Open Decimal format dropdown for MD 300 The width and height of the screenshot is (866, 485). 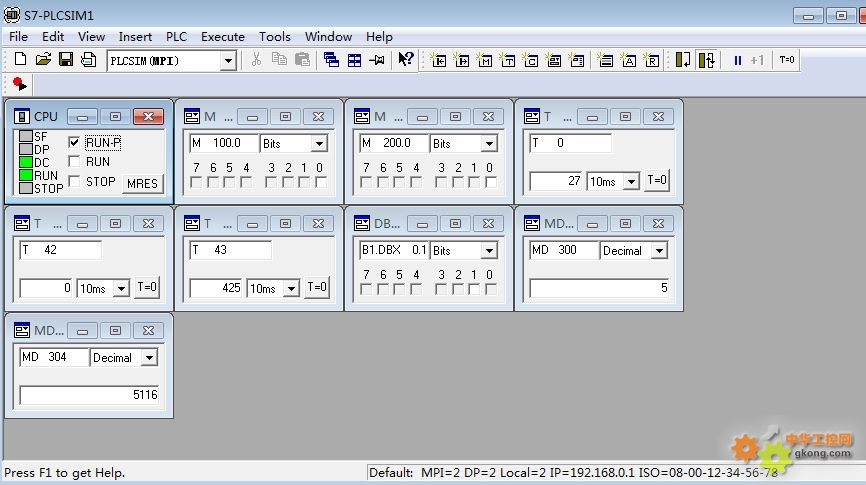(659, 251)
